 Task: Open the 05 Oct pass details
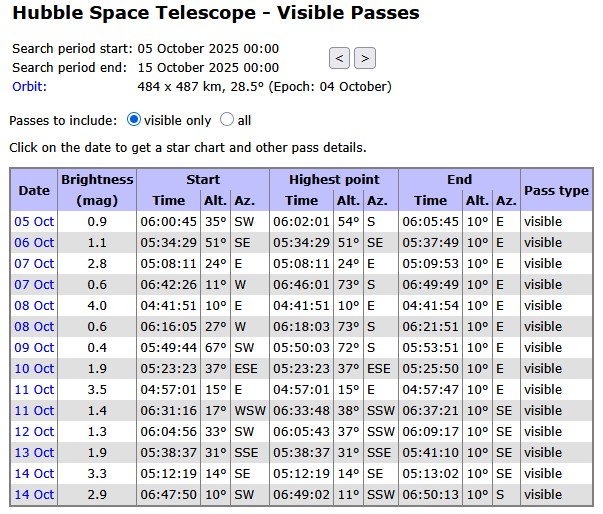coord(34,221)
